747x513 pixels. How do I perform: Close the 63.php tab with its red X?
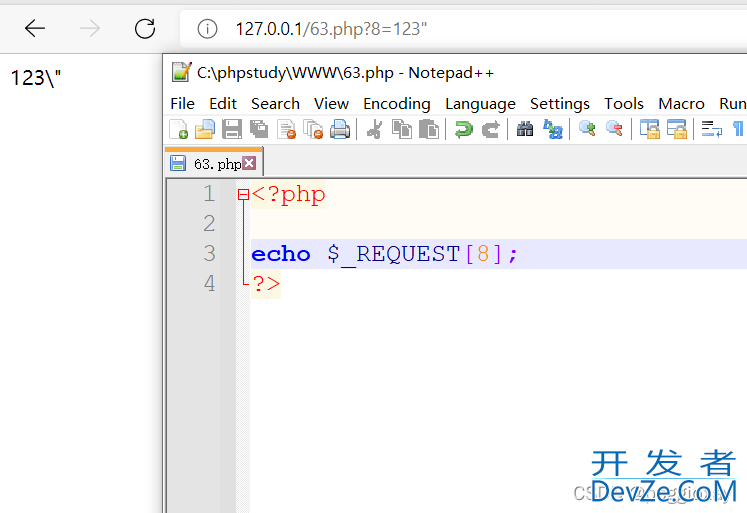249,163
